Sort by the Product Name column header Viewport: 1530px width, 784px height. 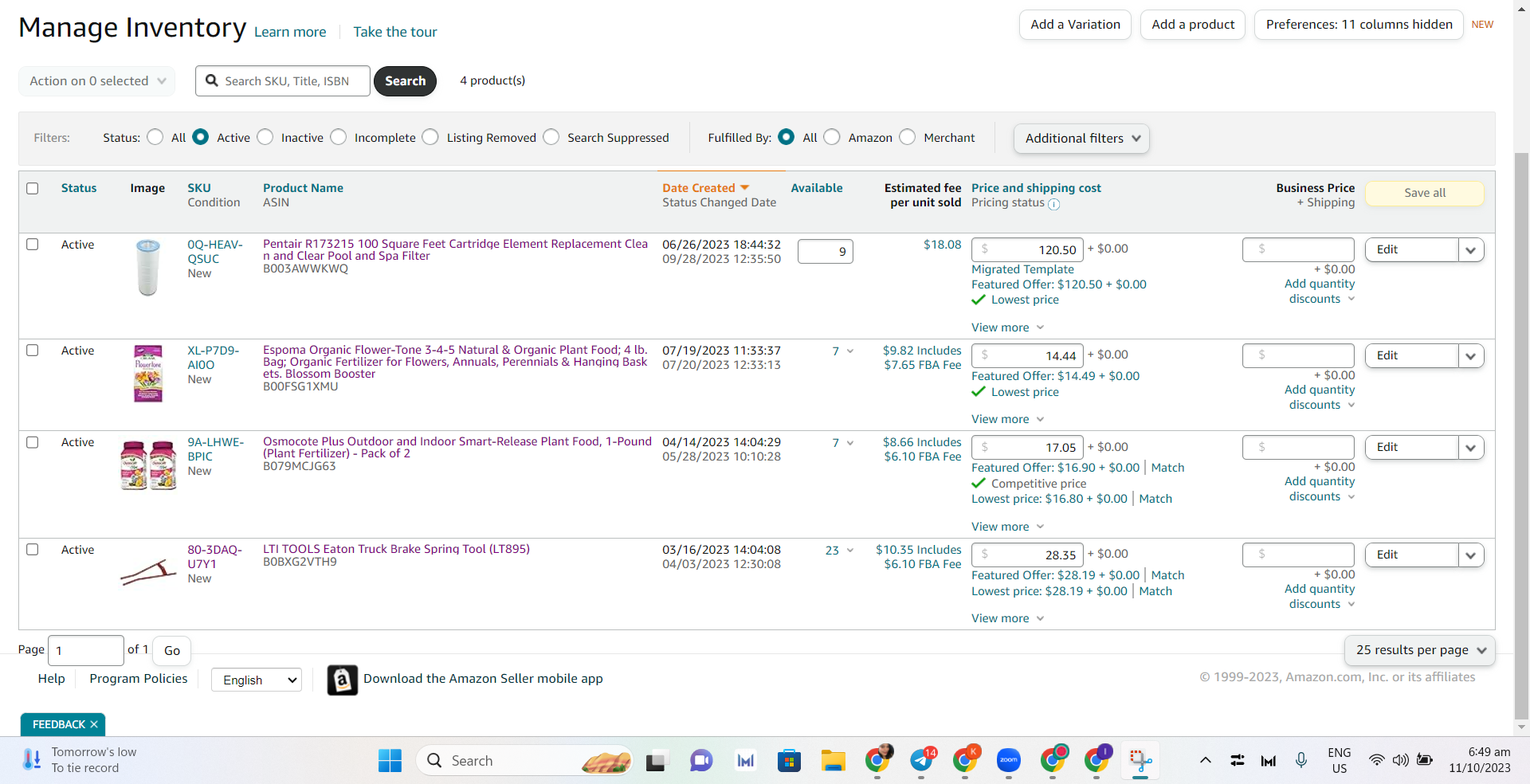coord(304,188)
